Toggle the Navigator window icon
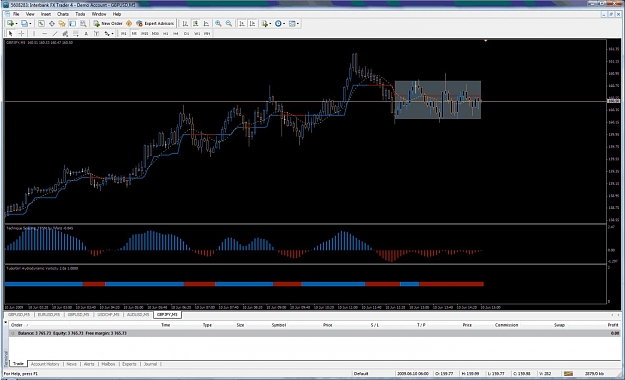This screenshot has height=380, width=625. pyautogui.click(x=62, y=24)
